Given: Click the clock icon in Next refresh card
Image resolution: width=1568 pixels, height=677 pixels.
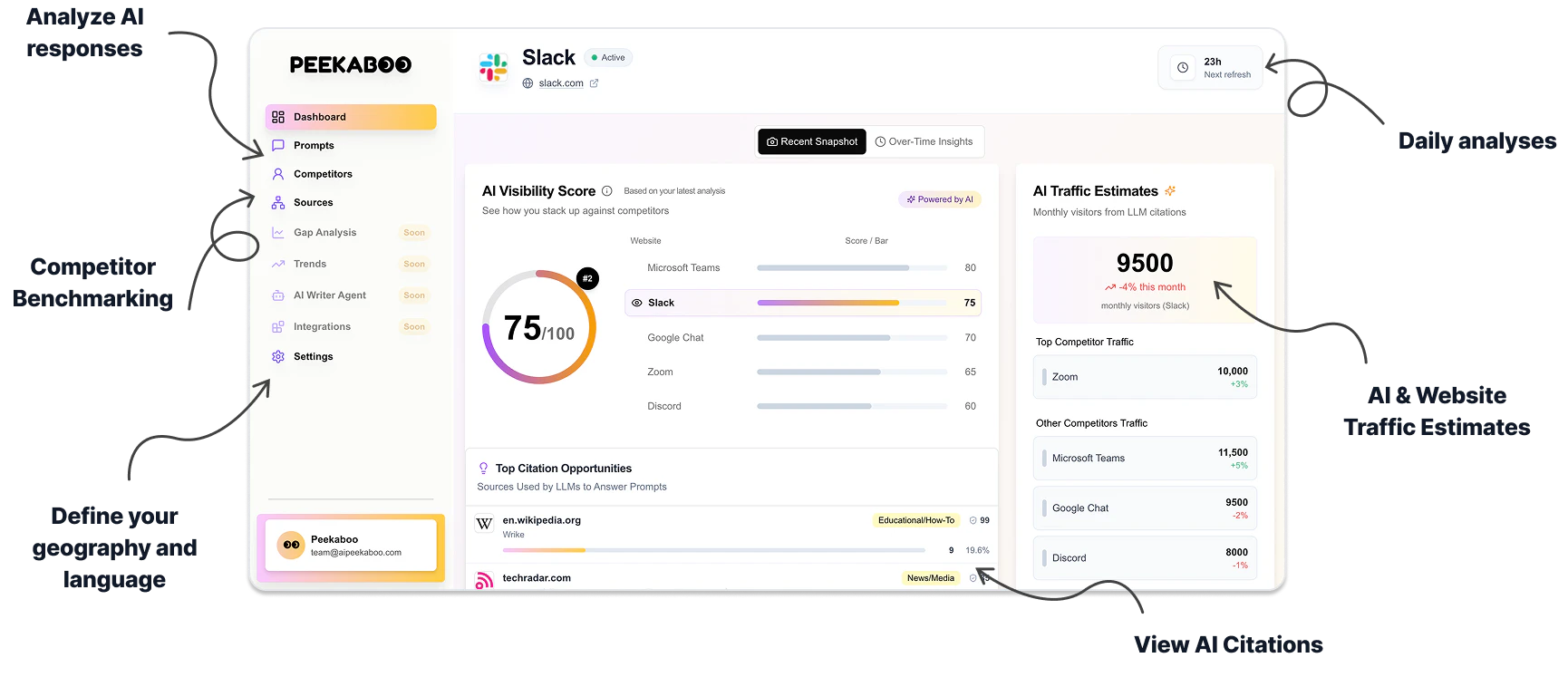Looking at the screenshot, I should [1183, 68].
